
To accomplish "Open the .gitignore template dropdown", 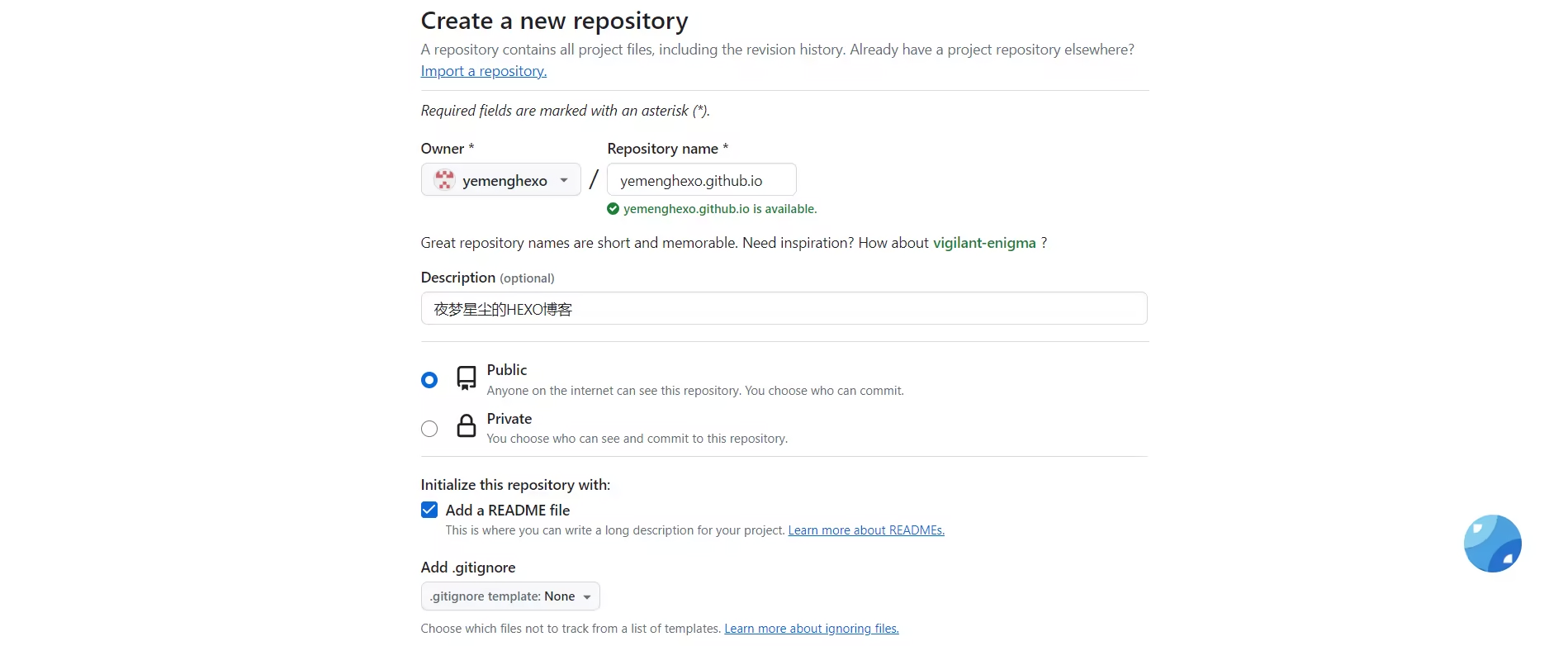I will coord(510,596).
